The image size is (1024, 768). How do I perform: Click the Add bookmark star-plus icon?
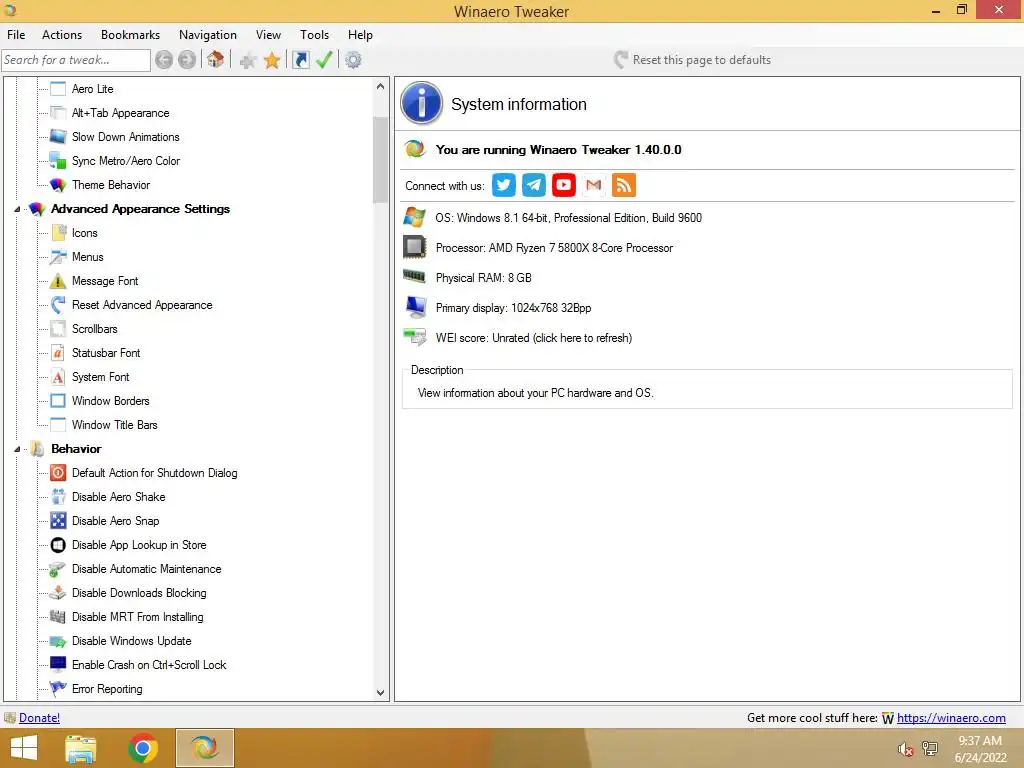248,61
